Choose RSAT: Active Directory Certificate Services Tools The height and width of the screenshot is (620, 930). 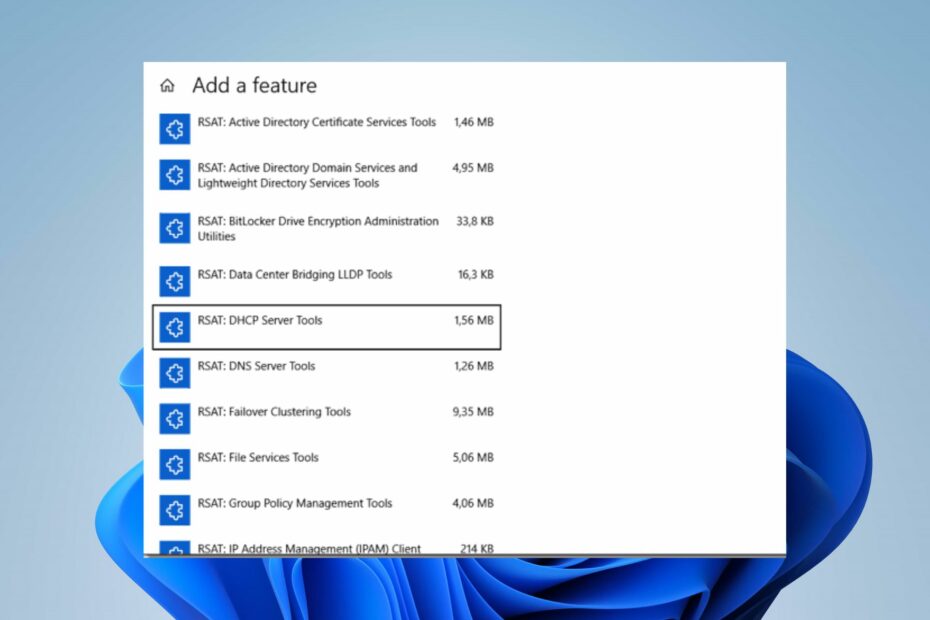[317, 122]
